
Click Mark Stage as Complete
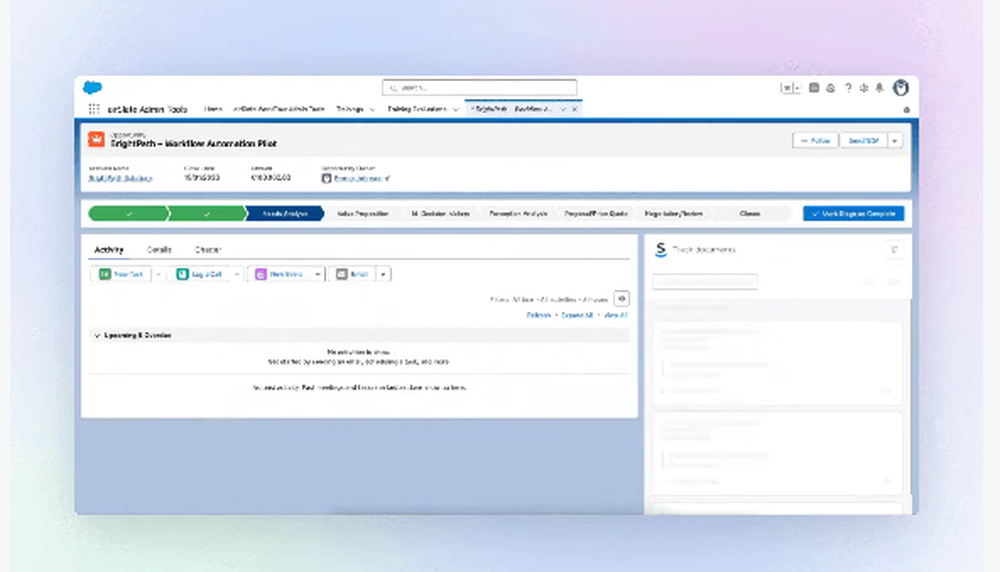[853, 214]
